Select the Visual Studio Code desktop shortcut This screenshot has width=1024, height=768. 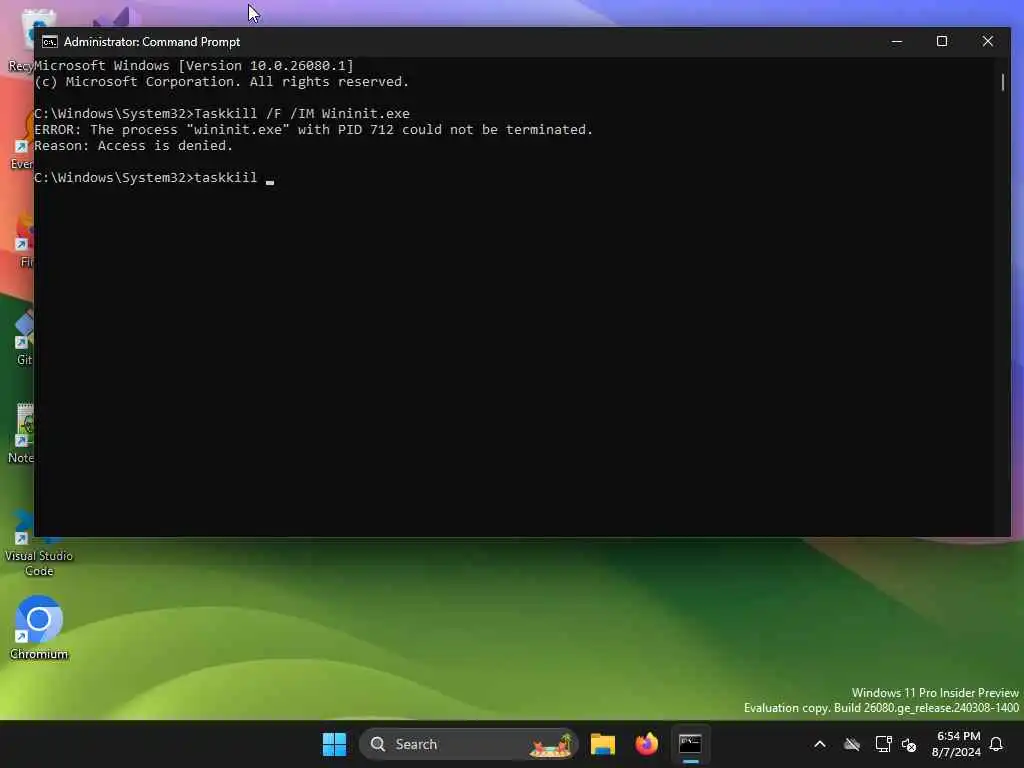39,543
